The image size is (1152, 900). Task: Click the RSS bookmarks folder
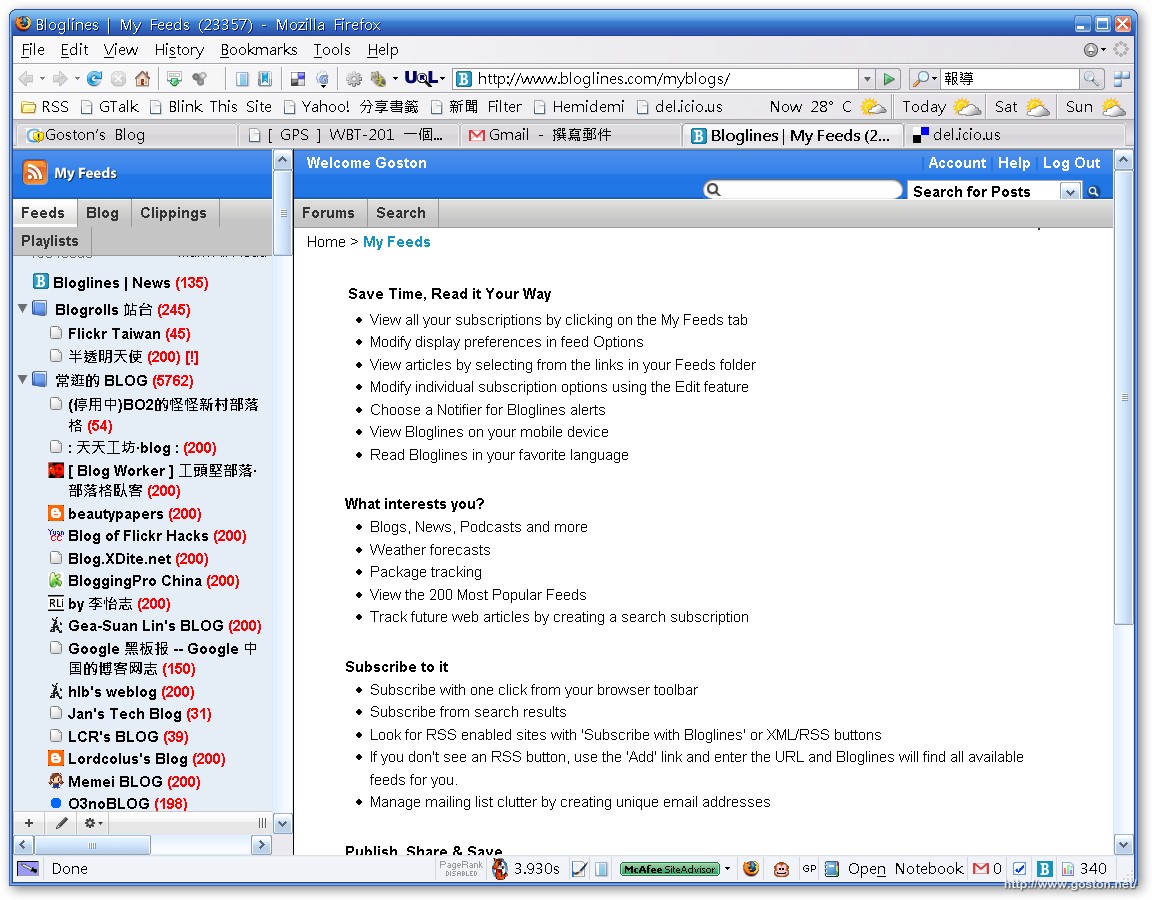coord(45,107)
